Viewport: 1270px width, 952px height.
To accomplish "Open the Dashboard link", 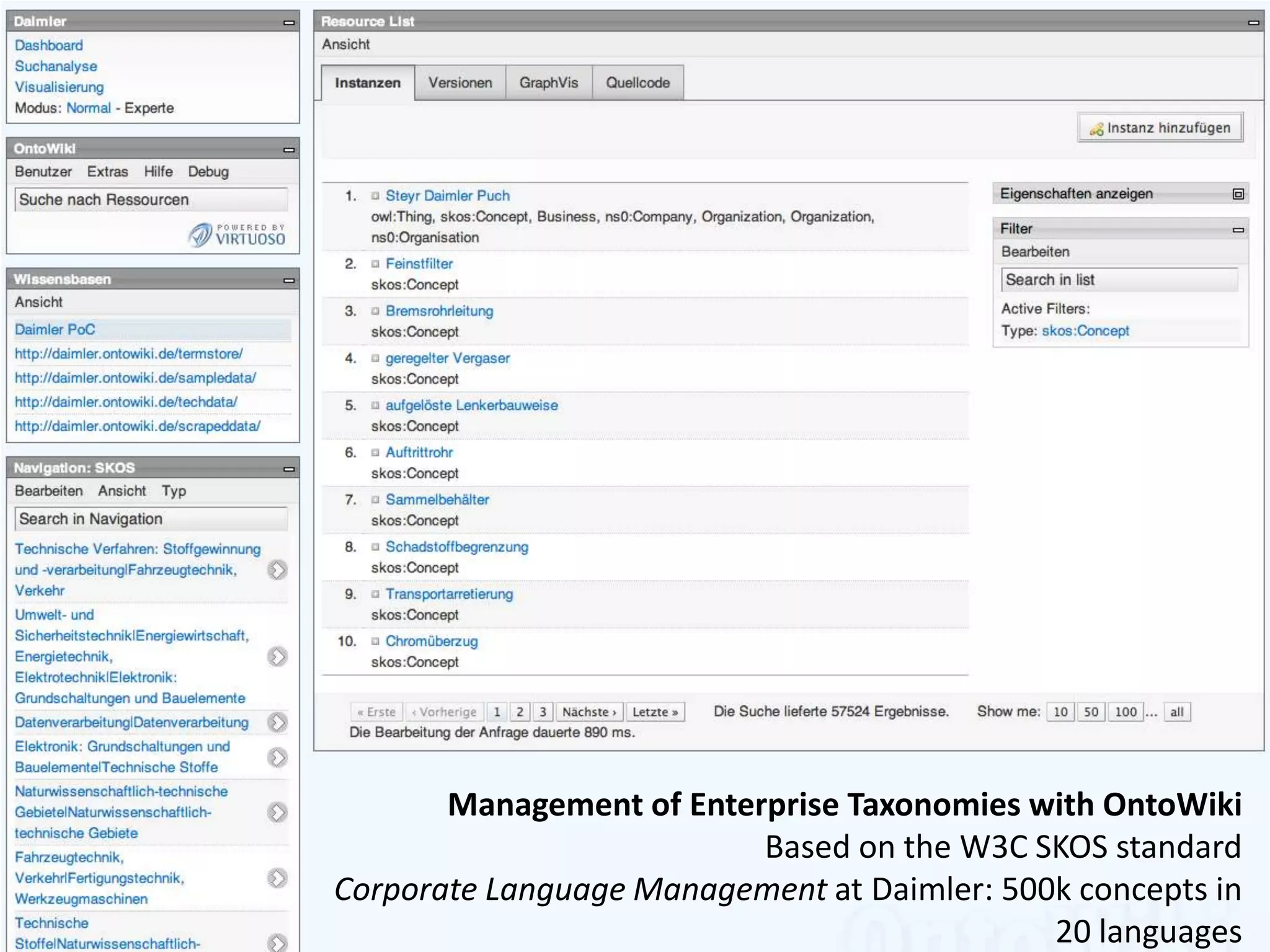I will pyautogui.click(x=49, y=45).
